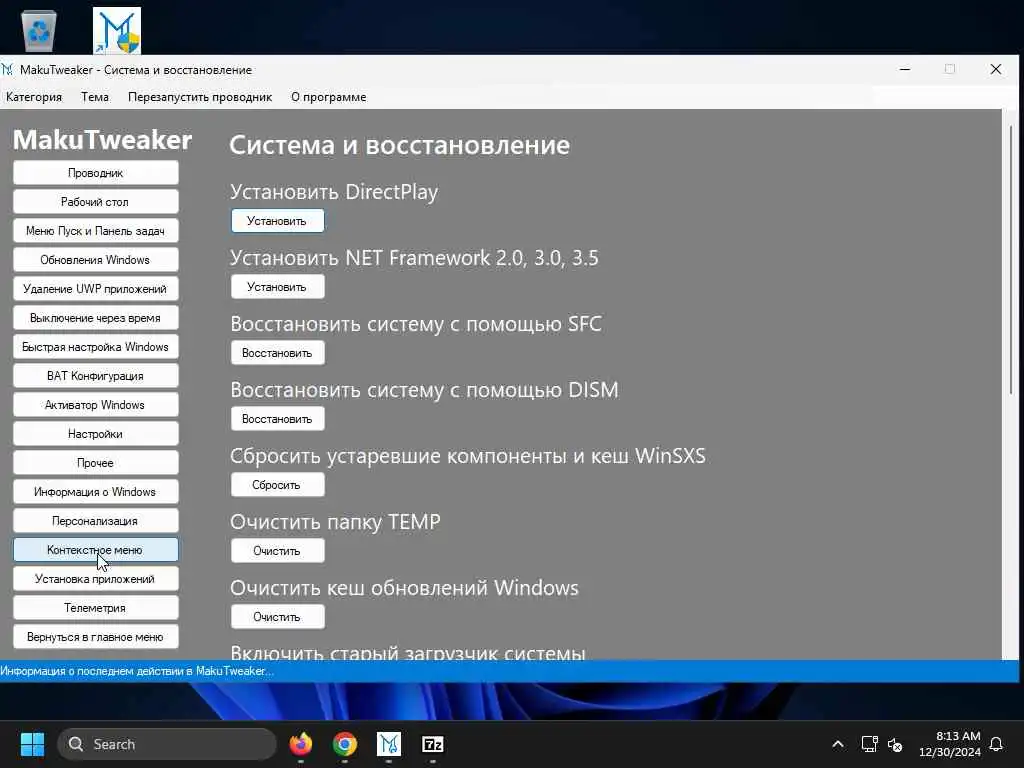Open the MakuTweaker desktop shortcut icon
Screen dimensions: 1024x768
[x=117, y=30]
